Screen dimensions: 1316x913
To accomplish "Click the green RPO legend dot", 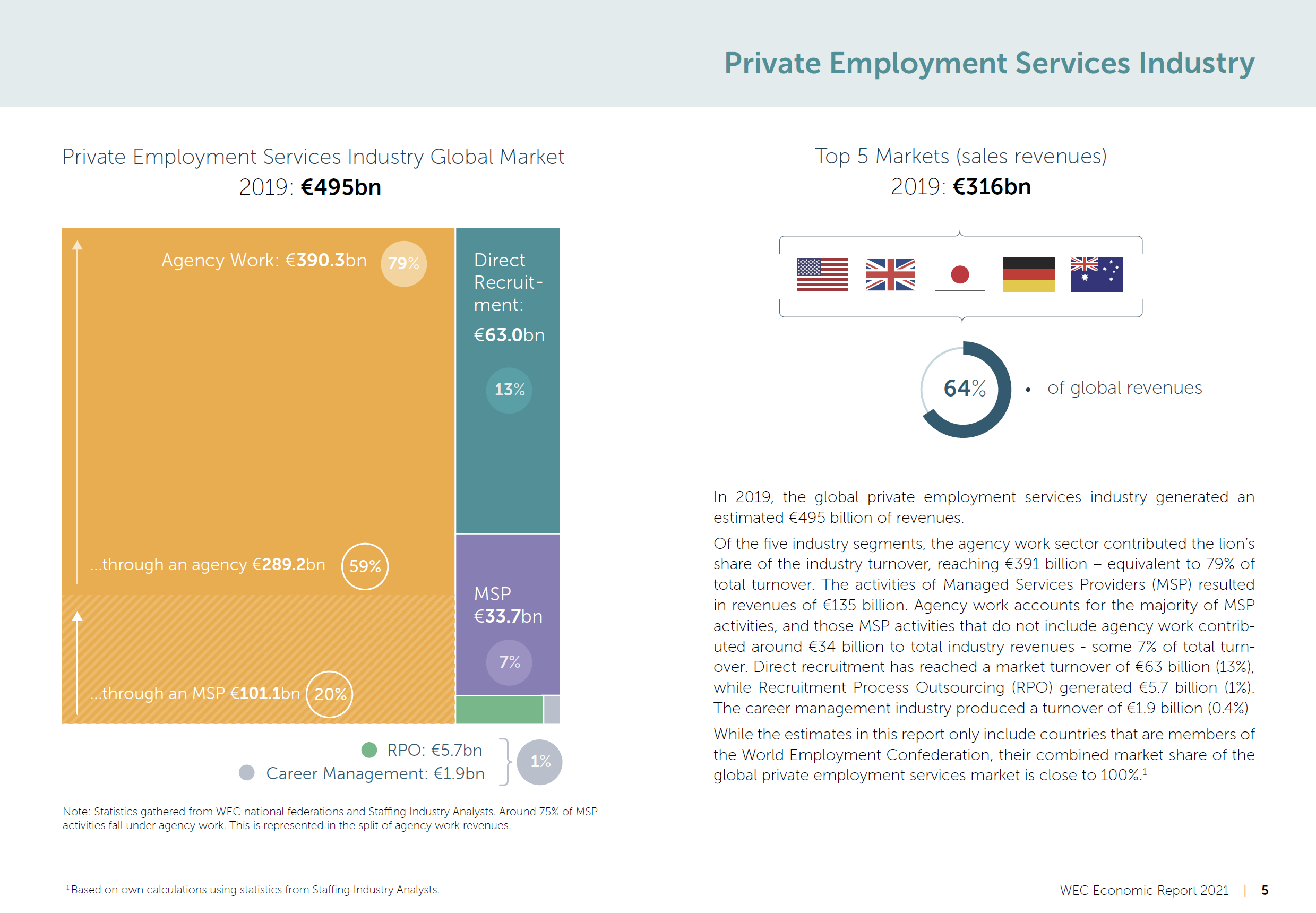I will [369, 750].
